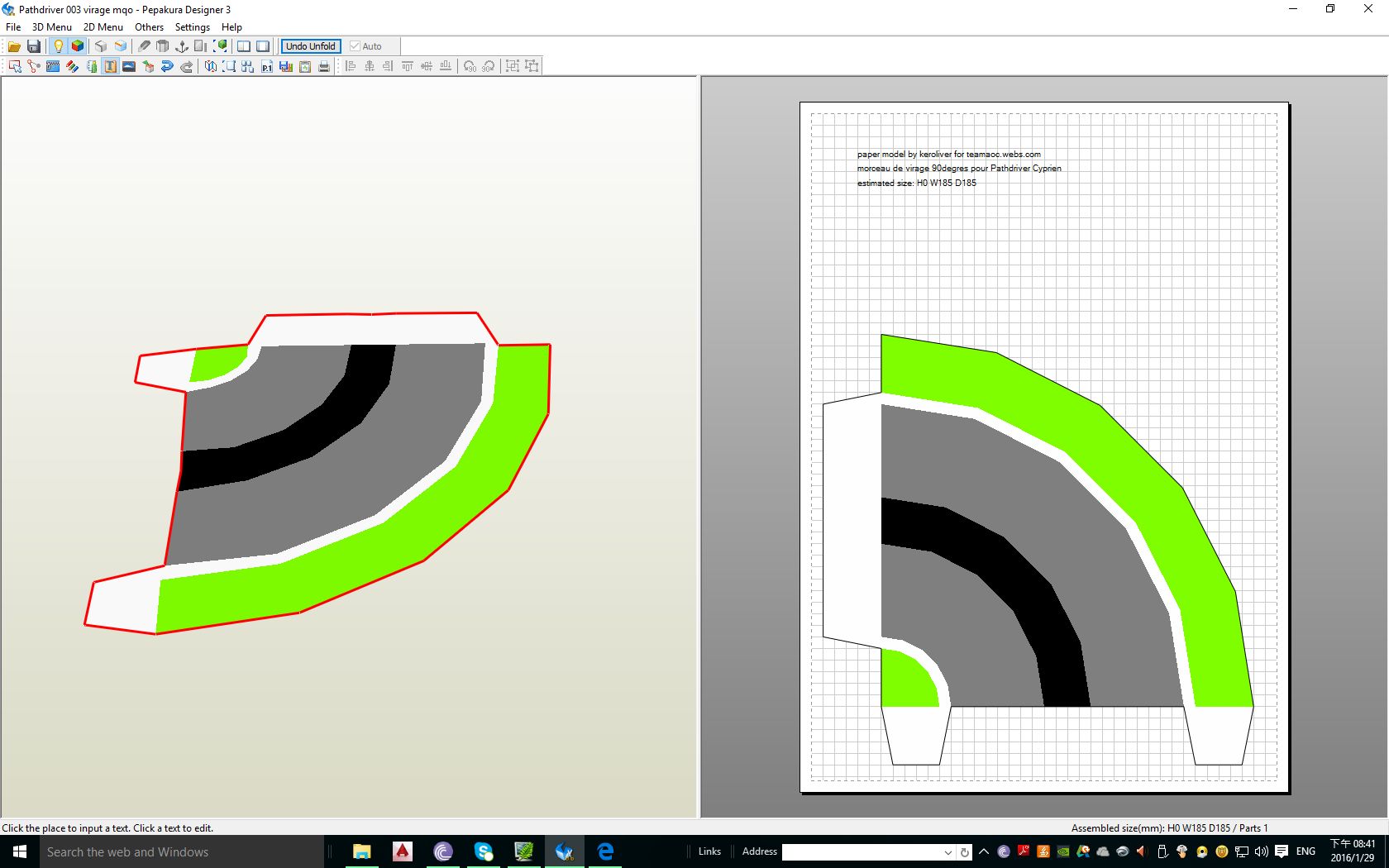Select the Input Text tool icon
The height and width of the screenshot is (868, 1389).
click(110, 66)
